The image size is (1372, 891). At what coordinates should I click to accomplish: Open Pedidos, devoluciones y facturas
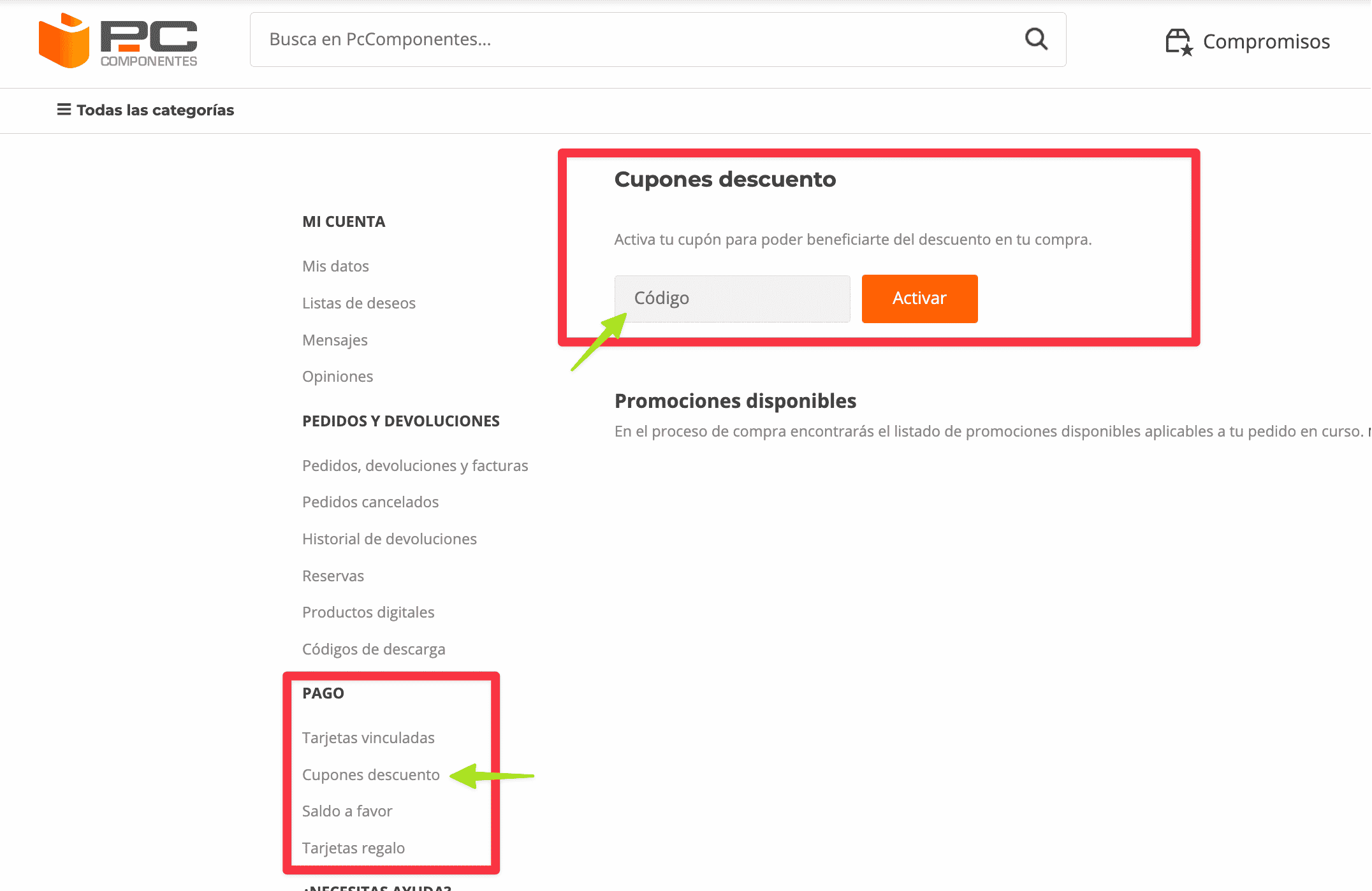point(415,465)
